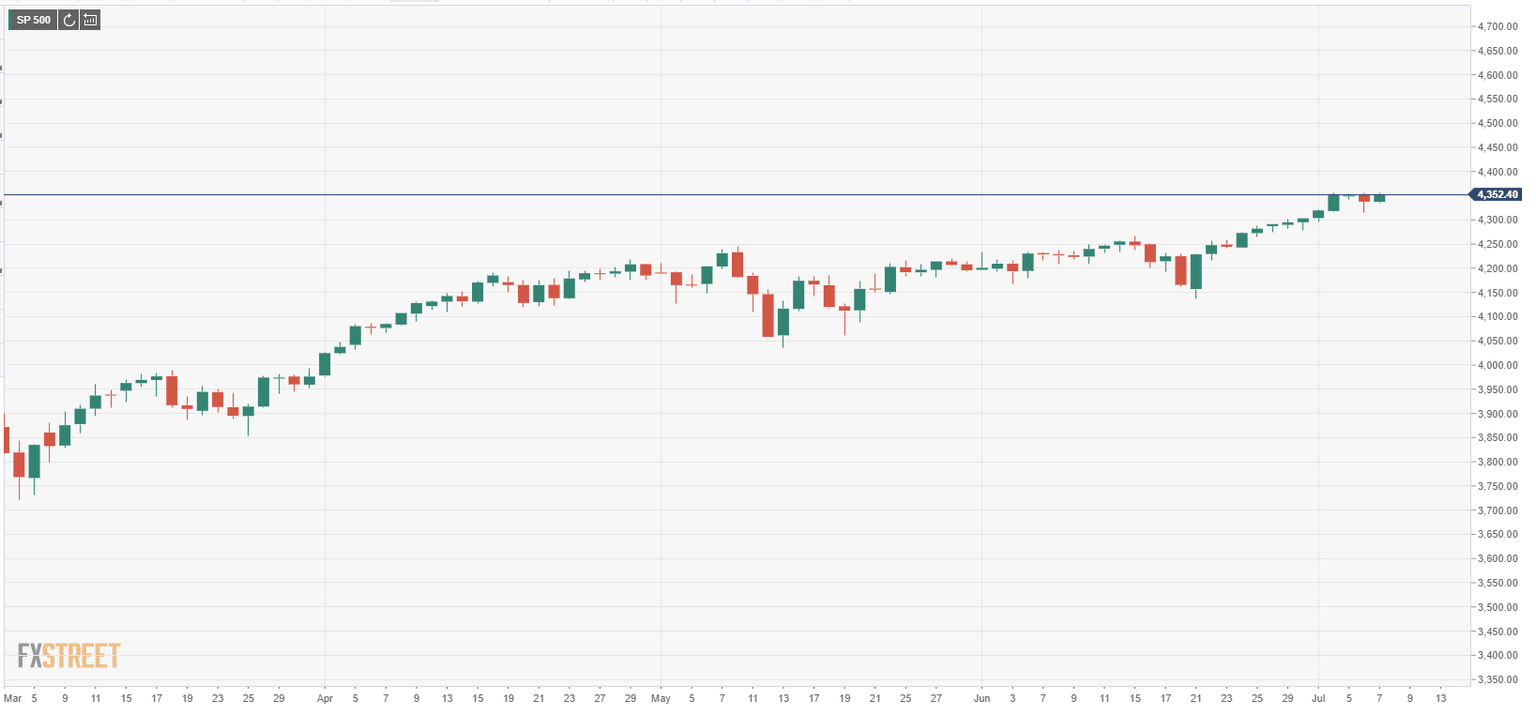Viewport: 1536px width, 716px height.
Task: Click the Jun label on date axis
Action: [981, 697]
